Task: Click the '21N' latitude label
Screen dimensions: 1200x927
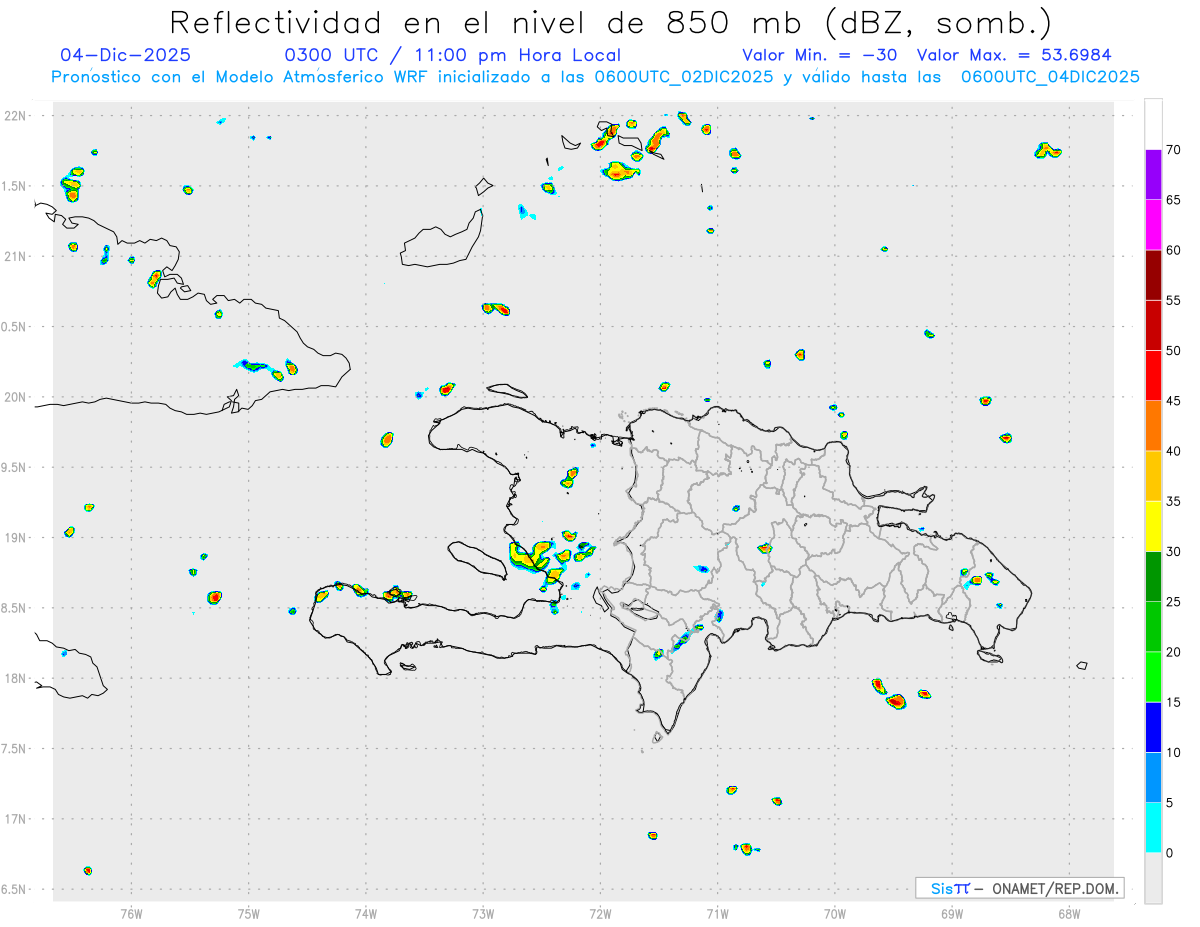Action: tap(15, 256)
